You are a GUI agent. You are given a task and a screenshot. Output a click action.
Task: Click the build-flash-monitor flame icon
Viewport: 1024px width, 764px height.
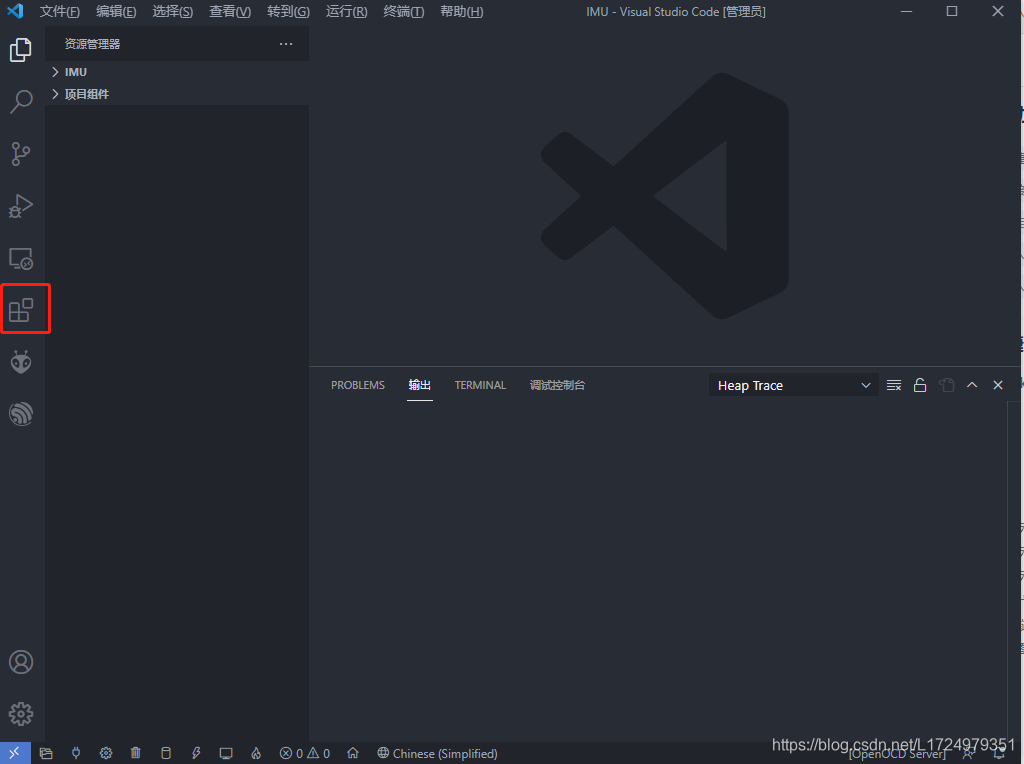(x=256, y=753)
